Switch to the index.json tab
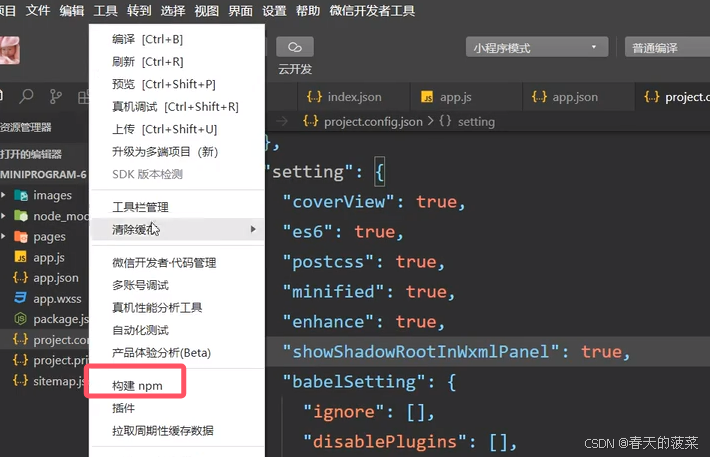This screenshot has width=710, height=457. 354,97
